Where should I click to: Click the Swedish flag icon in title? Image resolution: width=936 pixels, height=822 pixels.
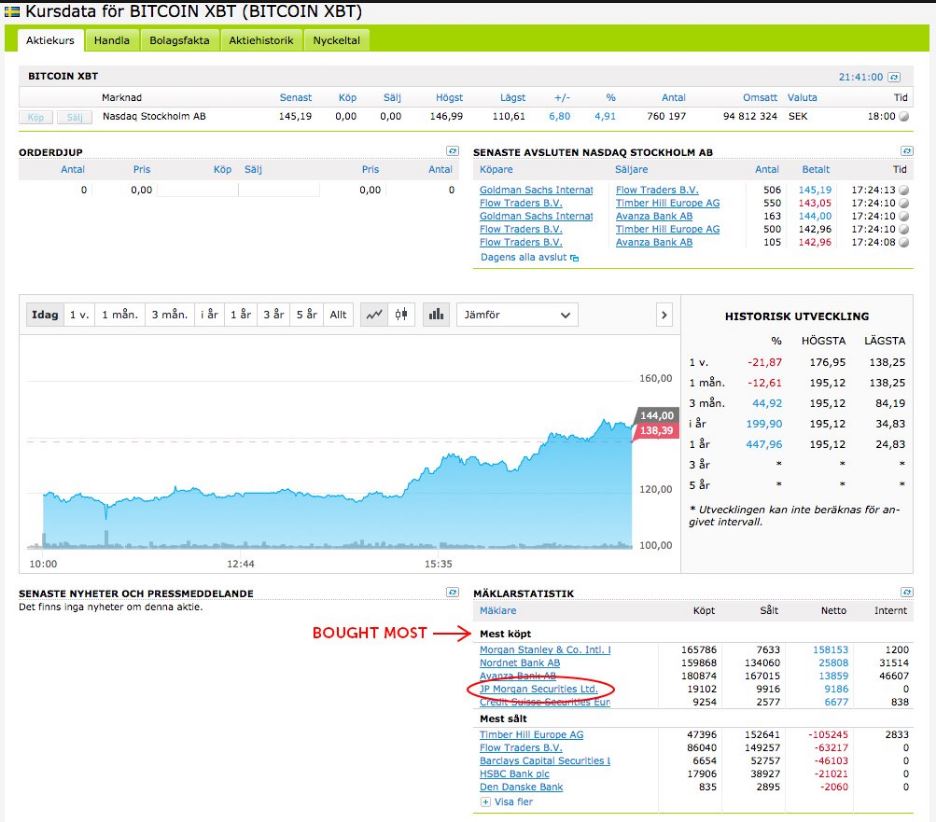click(x=11, y=12)
